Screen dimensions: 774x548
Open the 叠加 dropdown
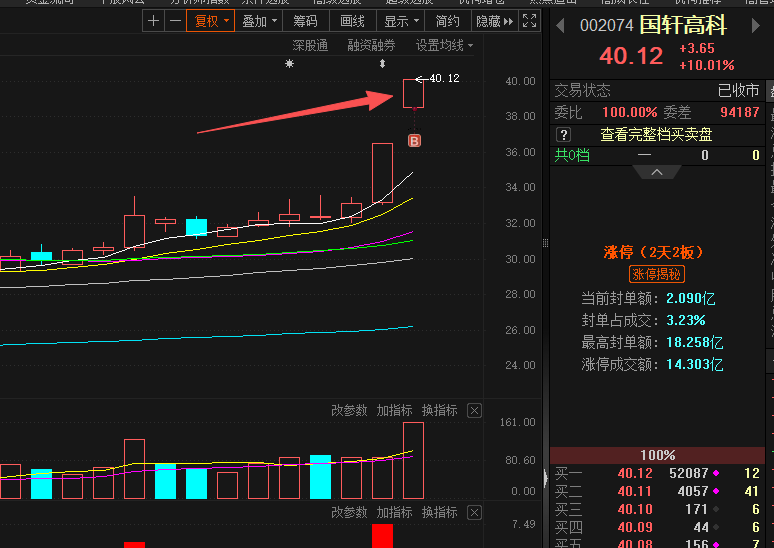[x=259, y=21]
